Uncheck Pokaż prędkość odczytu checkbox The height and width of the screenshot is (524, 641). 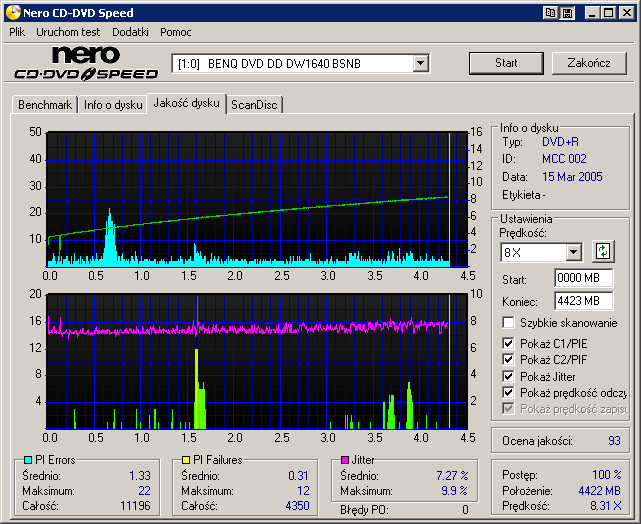coord(508,393)
